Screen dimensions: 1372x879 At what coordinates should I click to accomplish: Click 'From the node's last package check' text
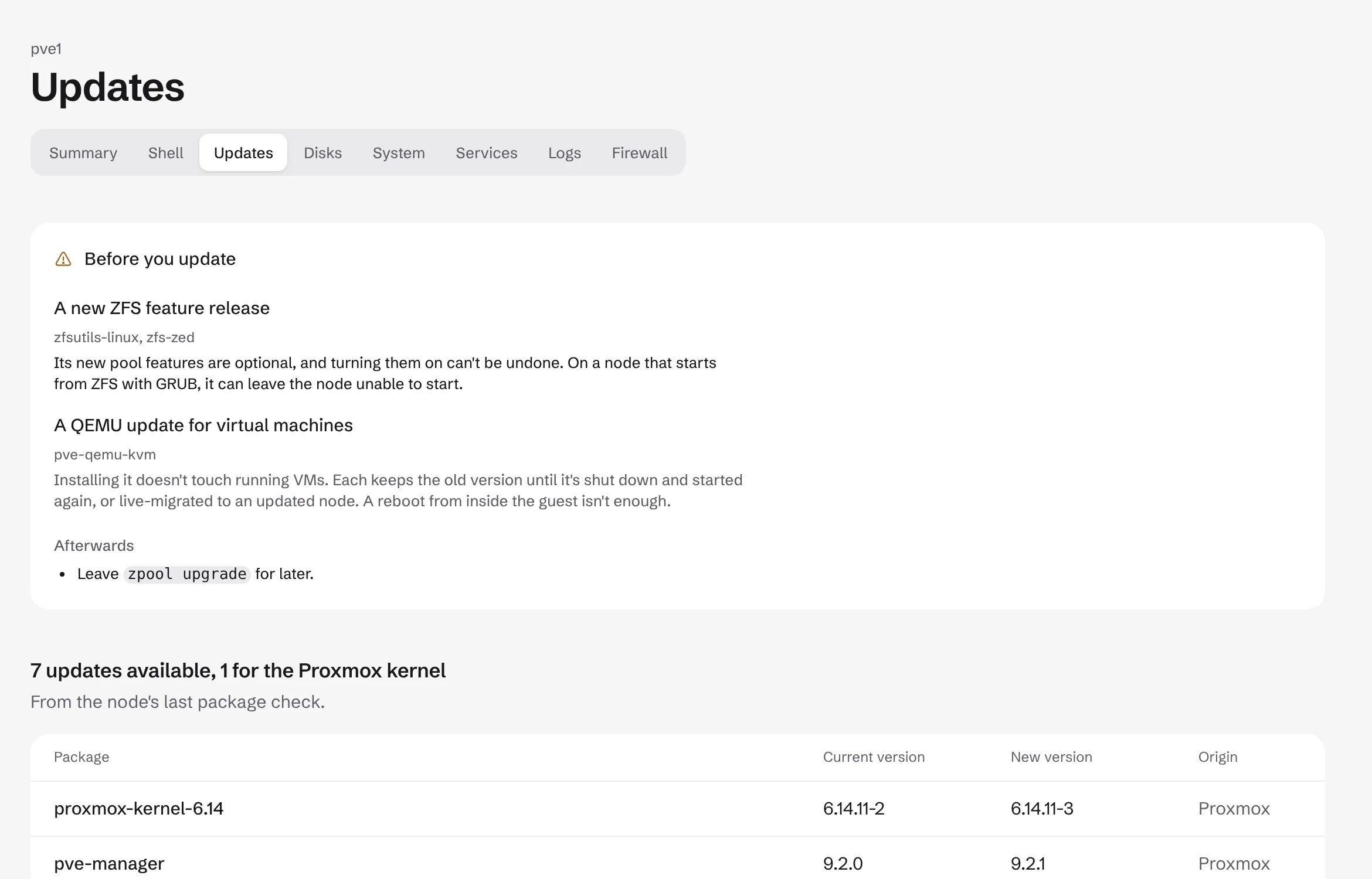[x=178, y=702]
